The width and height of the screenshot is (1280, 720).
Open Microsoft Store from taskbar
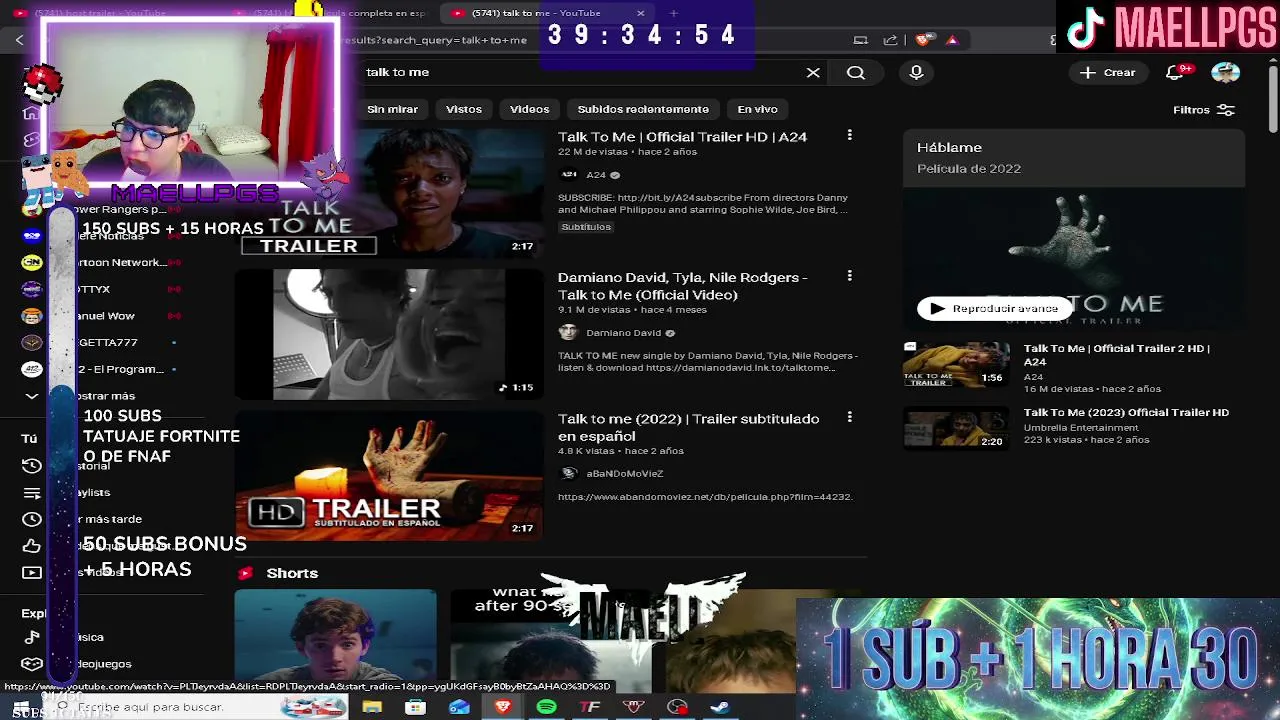[x=415, y=707]
